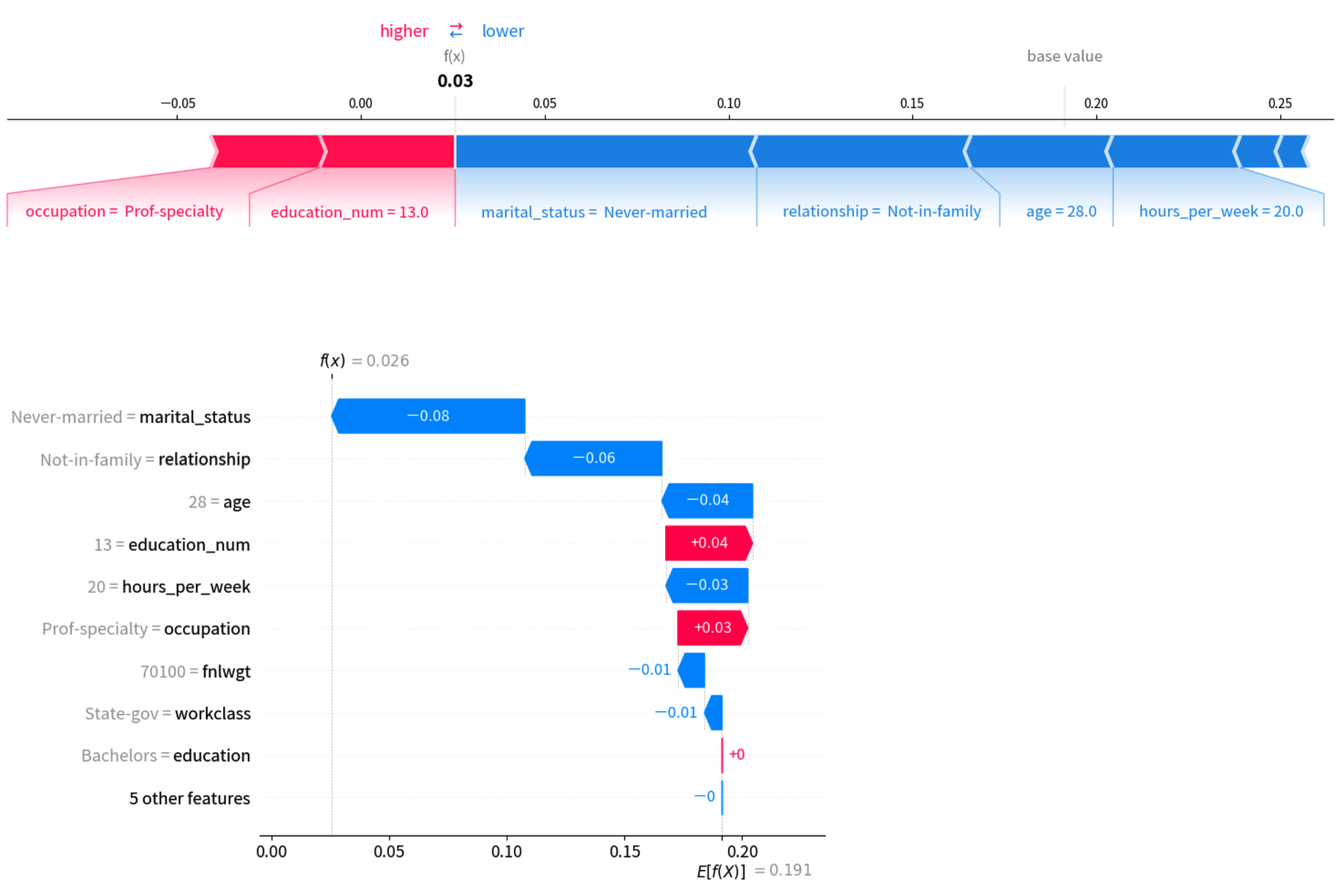This screenshot has width=1344, height=896.
Task: Select the "education_num = 13.0" force plot label
Action: 349,212
